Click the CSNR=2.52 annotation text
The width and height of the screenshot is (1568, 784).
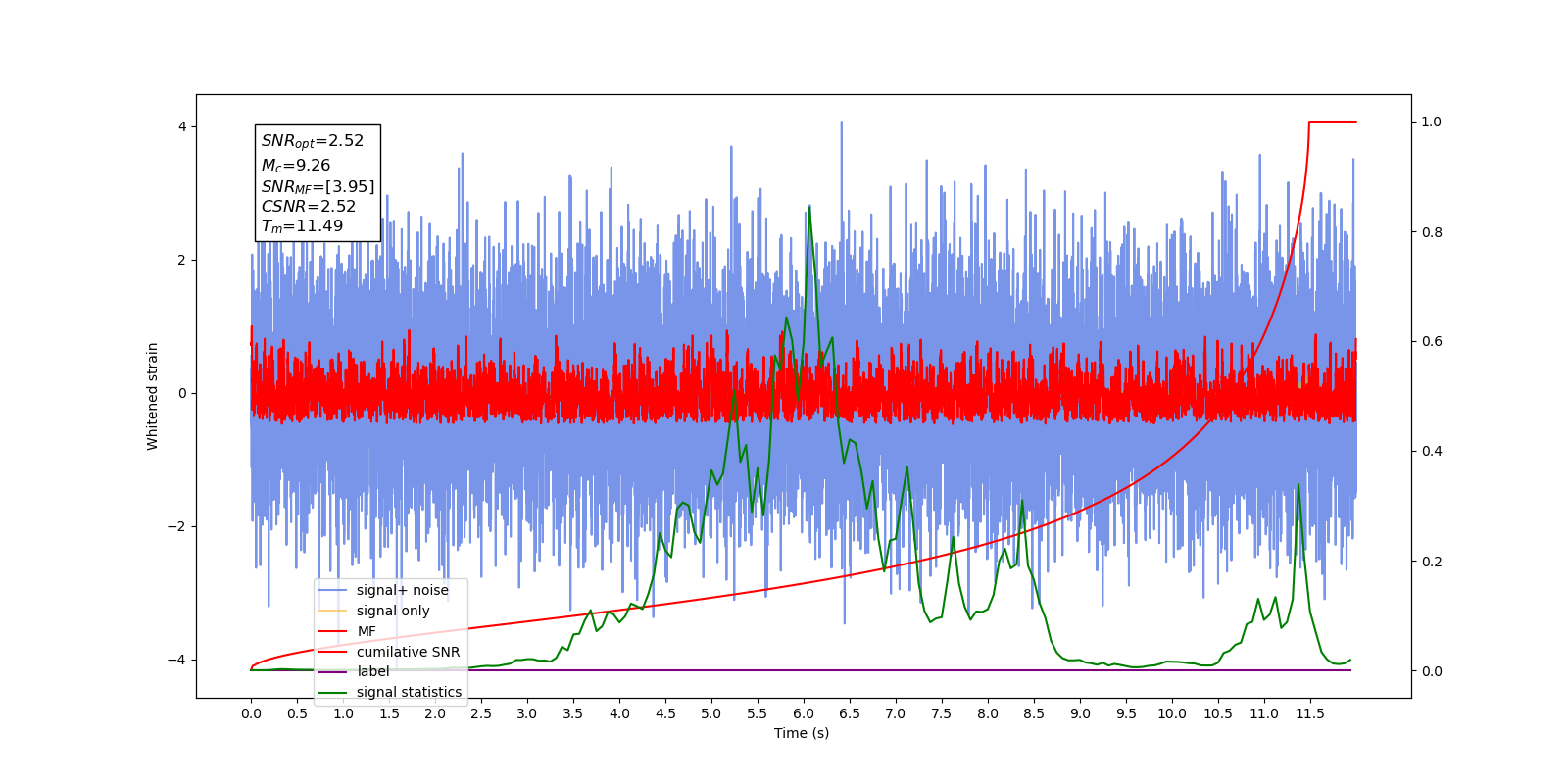[x=309, y=206]
